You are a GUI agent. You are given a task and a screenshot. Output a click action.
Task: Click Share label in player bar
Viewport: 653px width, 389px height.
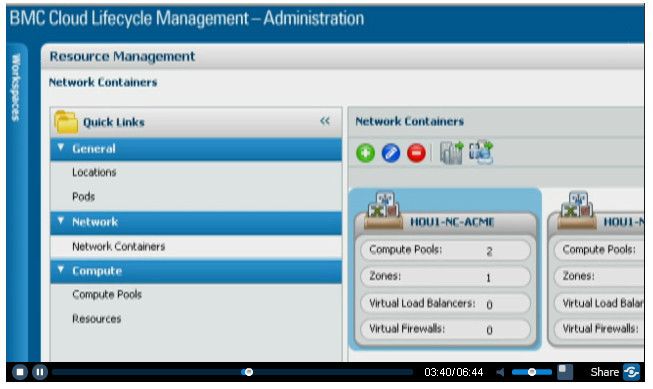(605, 372)
